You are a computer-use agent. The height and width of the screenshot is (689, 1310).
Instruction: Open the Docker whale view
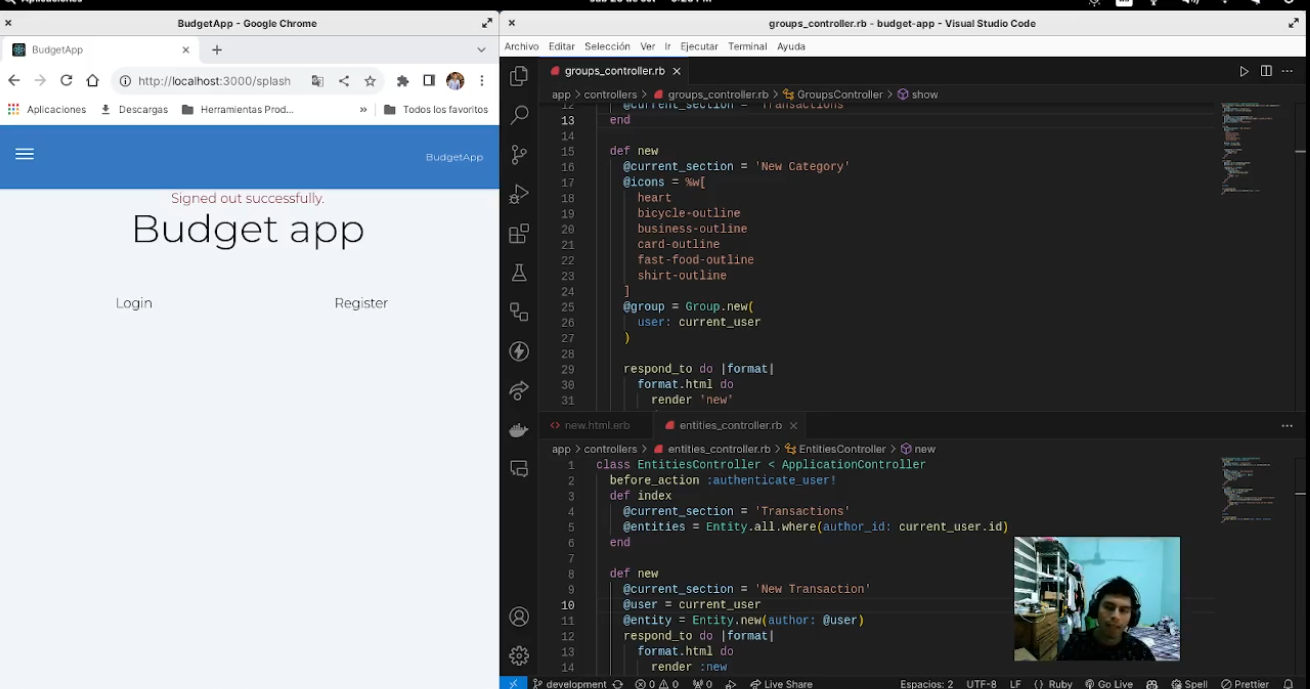pos(519,430)
